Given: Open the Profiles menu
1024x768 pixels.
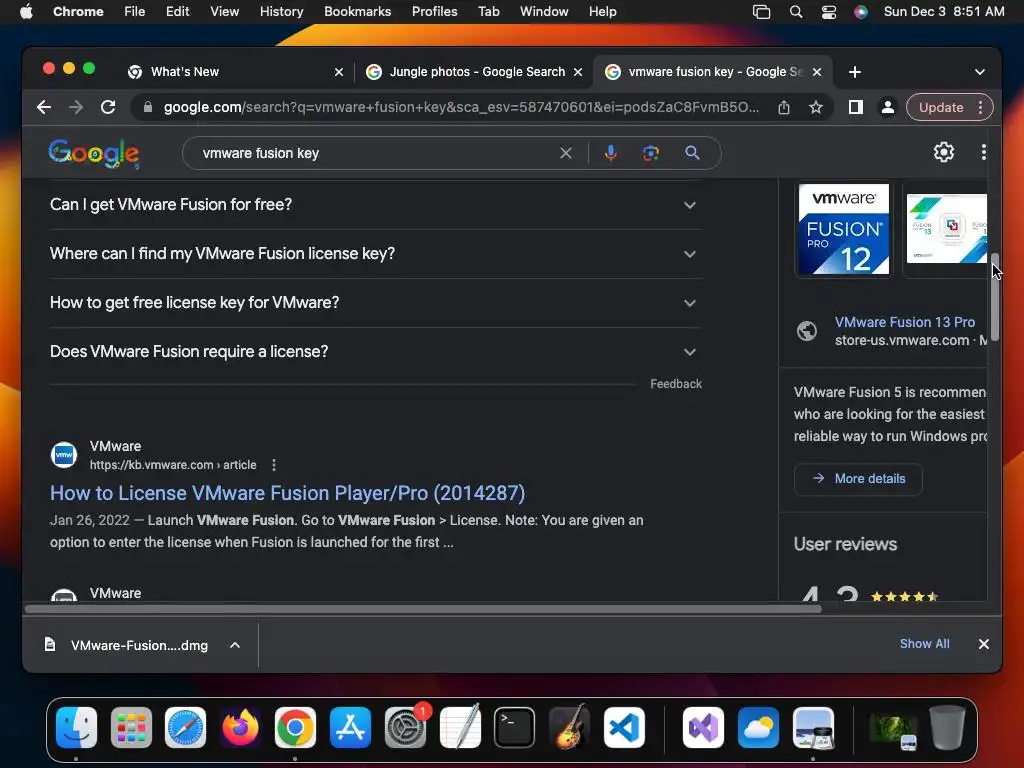Looking at the screenshot, I should pyautogui.click(x=434, y=12).
